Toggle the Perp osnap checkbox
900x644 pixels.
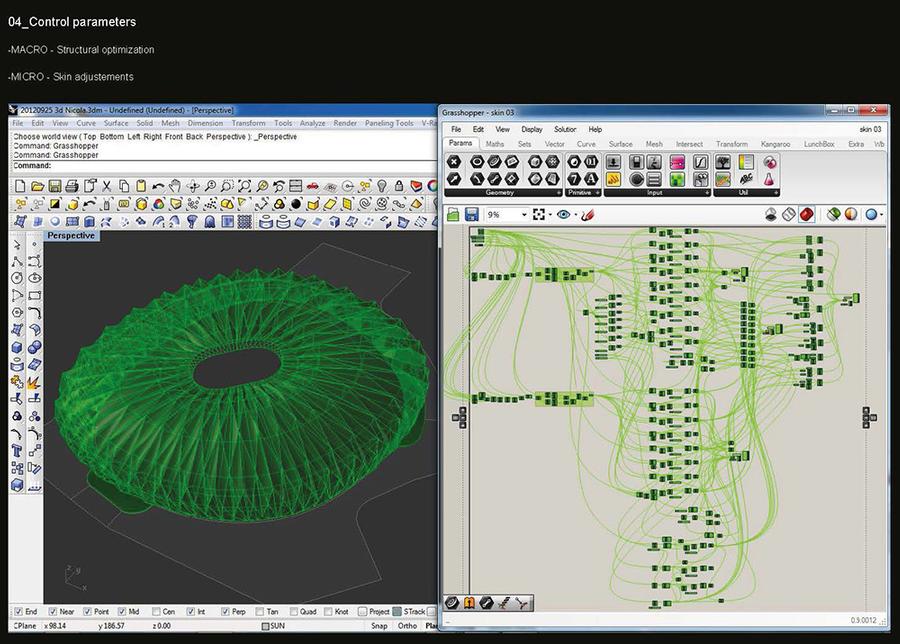pyautogui.click(x=224, y=611)
